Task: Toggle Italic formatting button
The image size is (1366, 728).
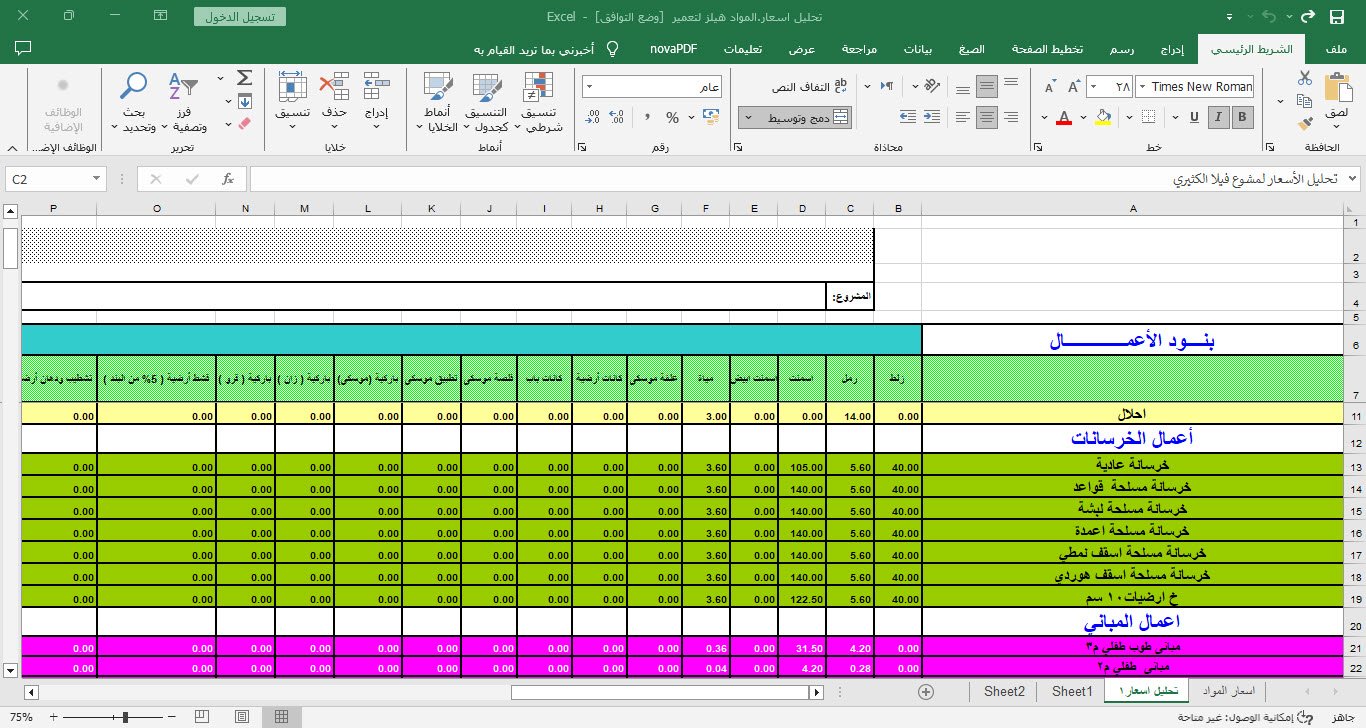Action: 1218,117
